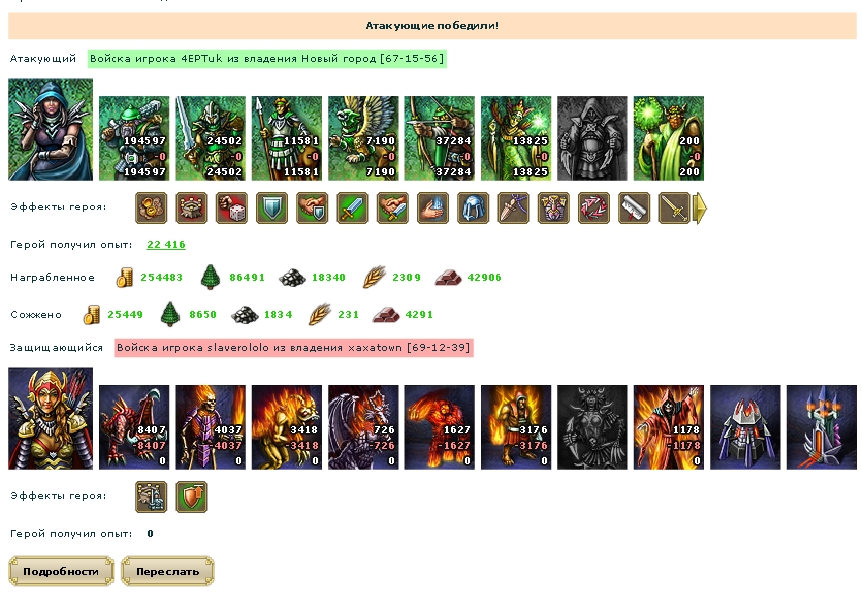This screenshot has height=592, width=862.
Task: Open hero experience link 22 416
Action: [166, 245]
